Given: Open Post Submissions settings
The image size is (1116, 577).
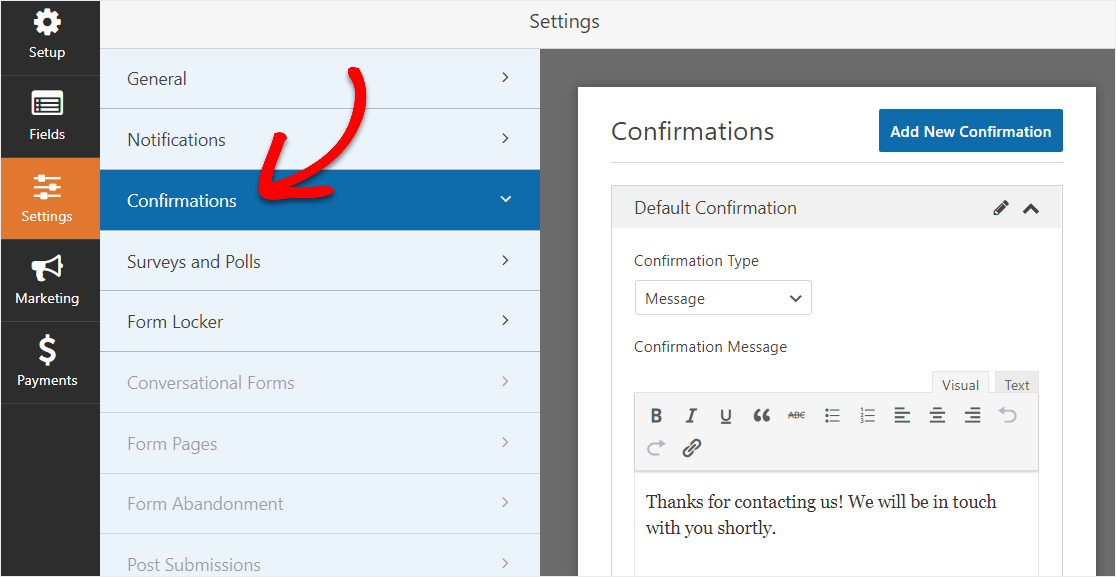Looking at the screenshot, I should coord(320,556).
